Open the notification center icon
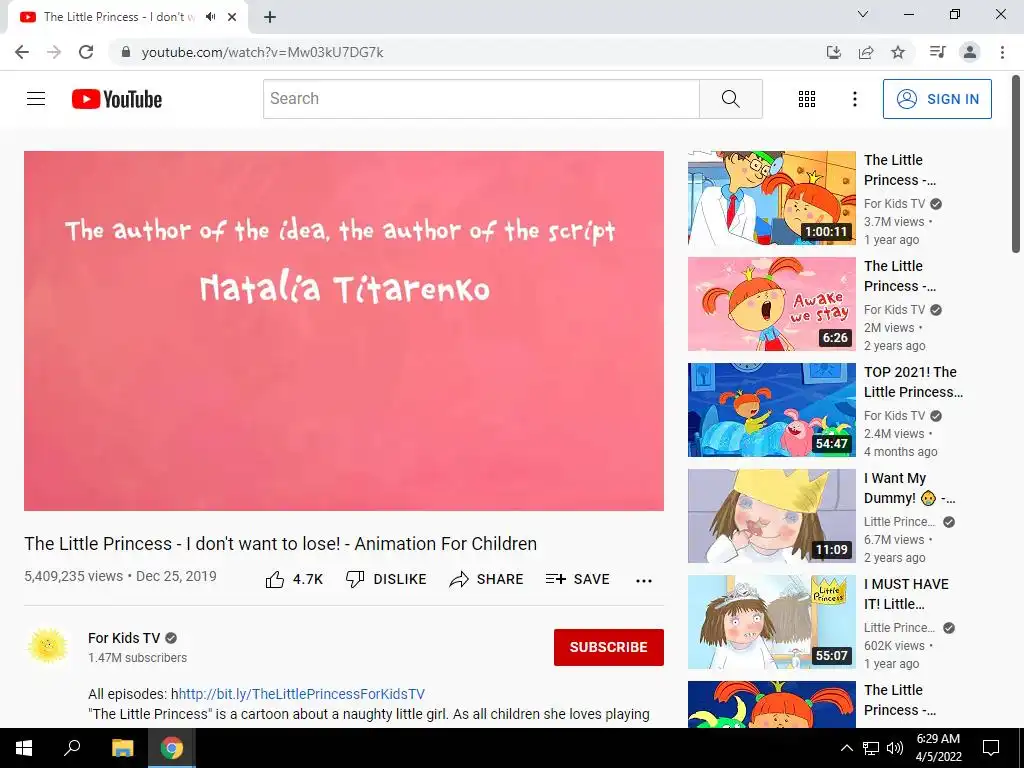The image size is (1024, 768). [991, 748]
